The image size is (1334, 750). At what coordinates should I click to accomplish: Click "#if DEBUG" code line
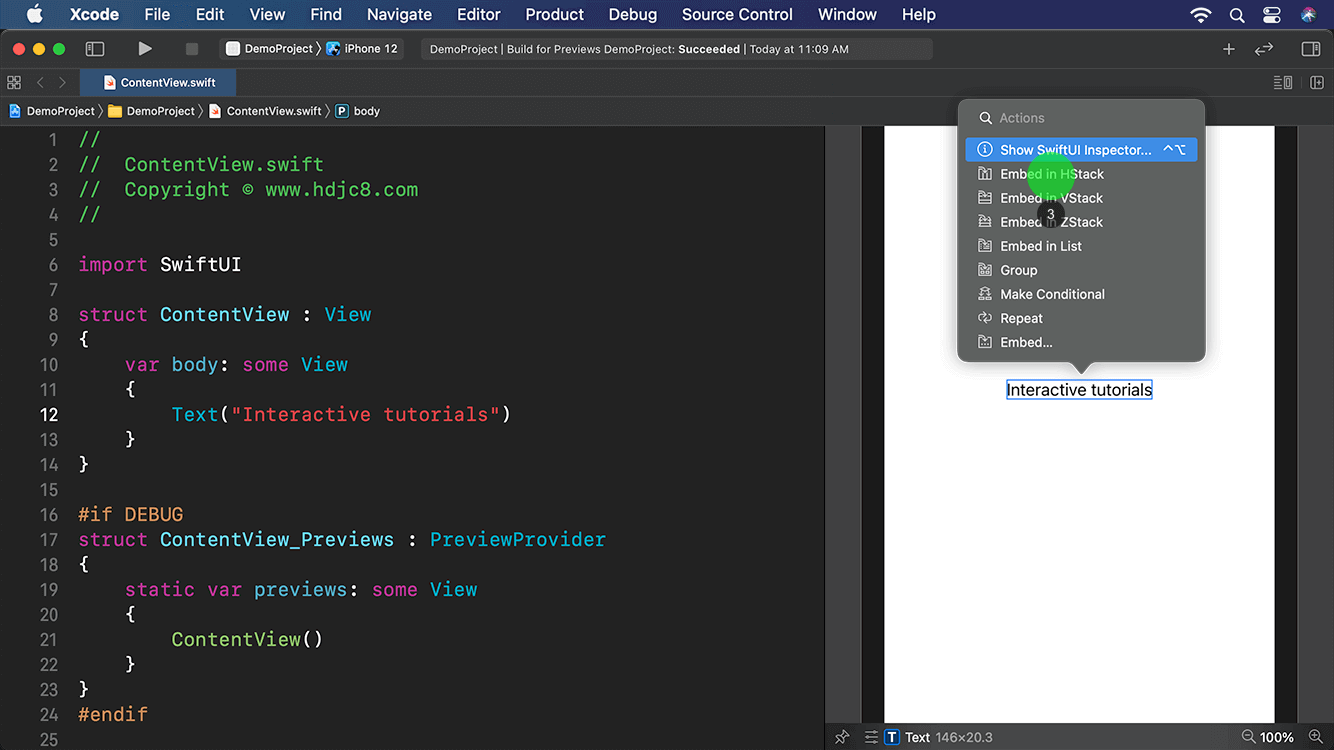point(131,515)
